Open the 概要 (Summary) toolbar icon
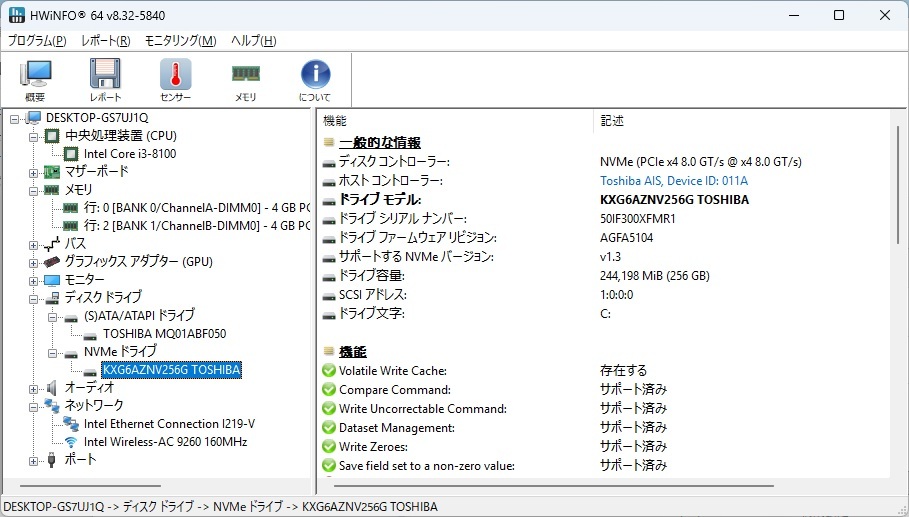This screenshot has height=517, width=909. click(x=35, y=80)
